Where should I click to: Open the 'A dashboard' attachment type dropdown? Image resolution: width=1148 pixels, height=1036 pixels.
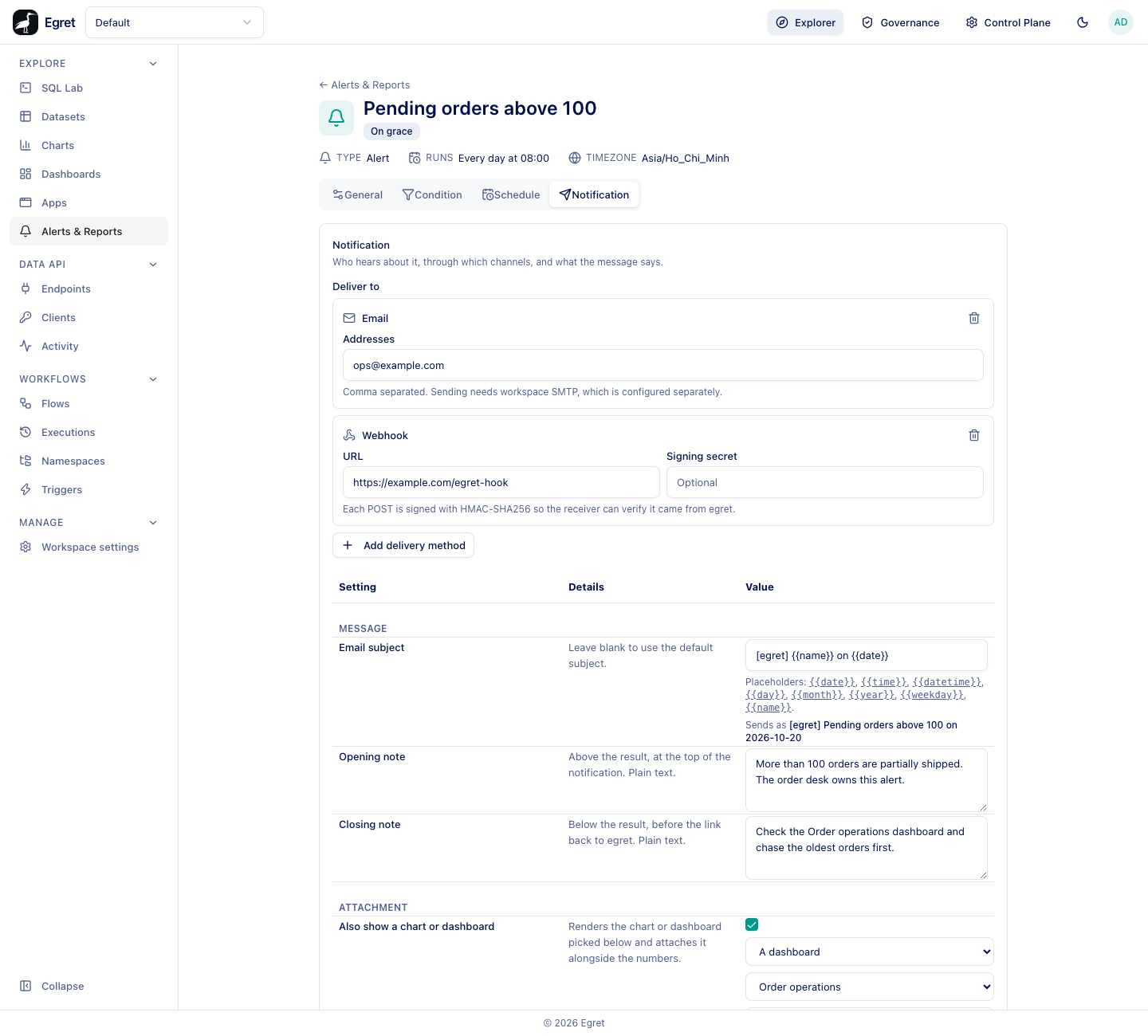coord(870,952)
